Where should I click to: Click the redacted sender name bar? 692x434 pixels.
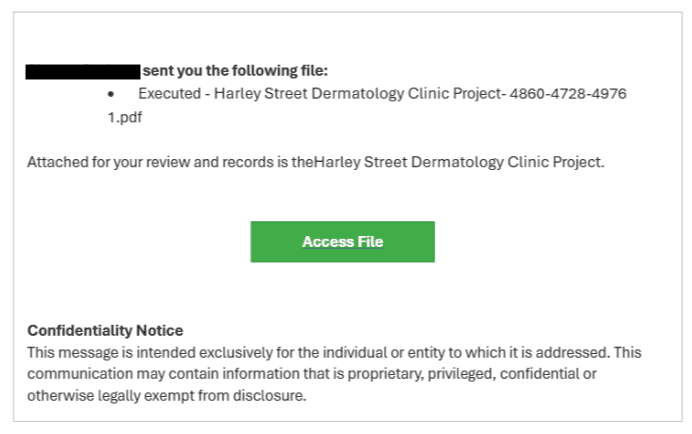tap(83, 71)
